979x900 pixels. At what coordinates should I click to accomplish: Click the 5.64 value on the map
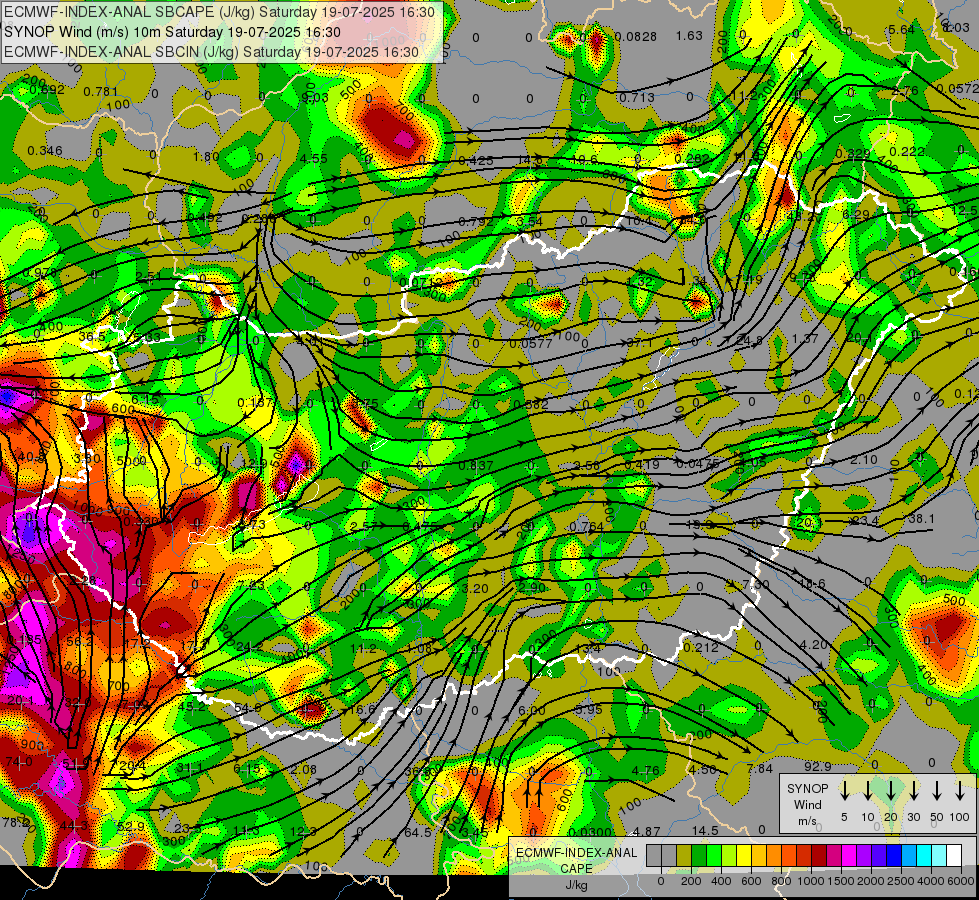tap(901, 29)
